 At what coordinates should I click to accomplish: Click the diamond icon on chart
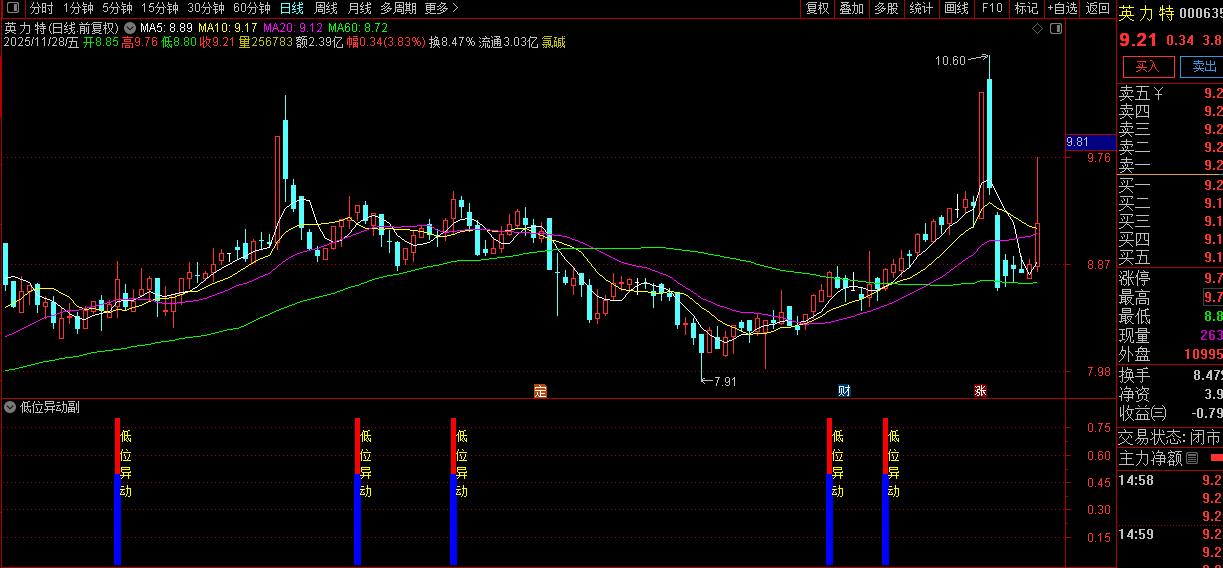pos(1037,28)
